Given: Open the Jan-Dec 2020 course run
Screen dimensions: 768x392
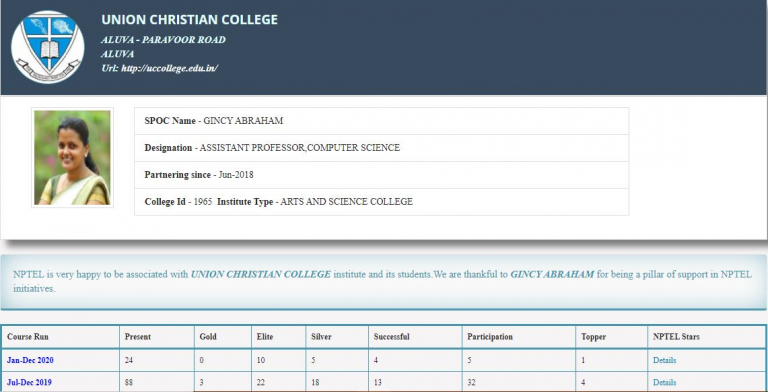Looking at the screenshot, I should pos(30,360).
